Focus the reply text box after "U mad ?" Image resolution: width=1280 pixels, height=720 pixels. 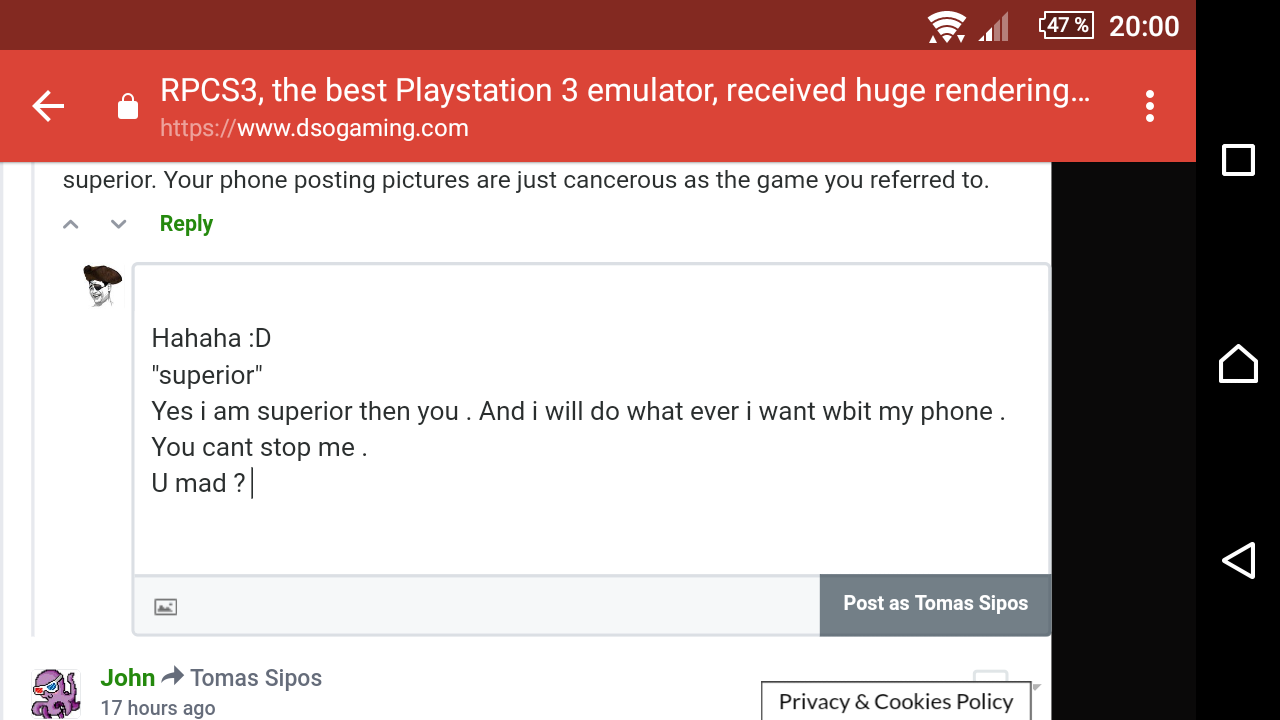[400, 484]
